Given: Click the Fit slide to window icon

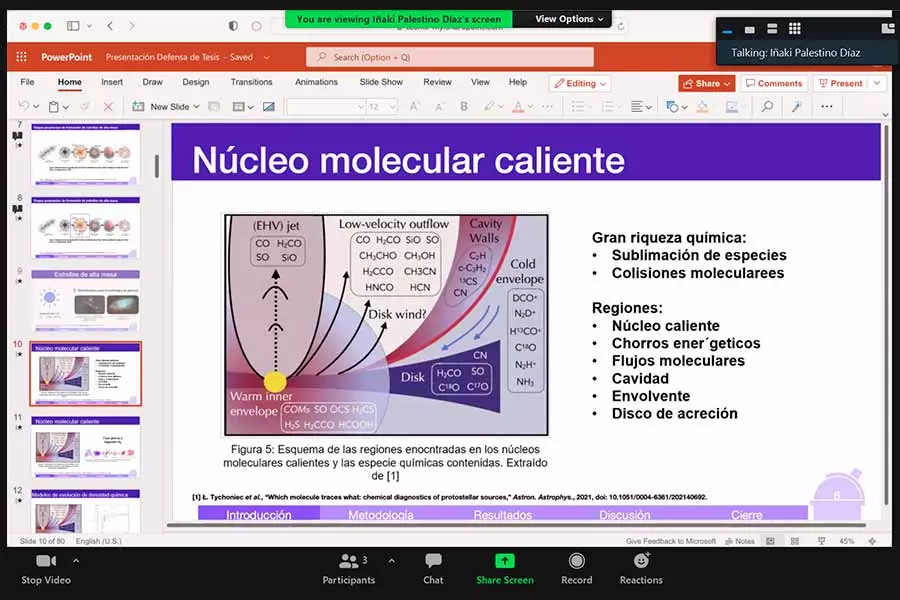Looking at the screenshot, I should click(872, 541).
